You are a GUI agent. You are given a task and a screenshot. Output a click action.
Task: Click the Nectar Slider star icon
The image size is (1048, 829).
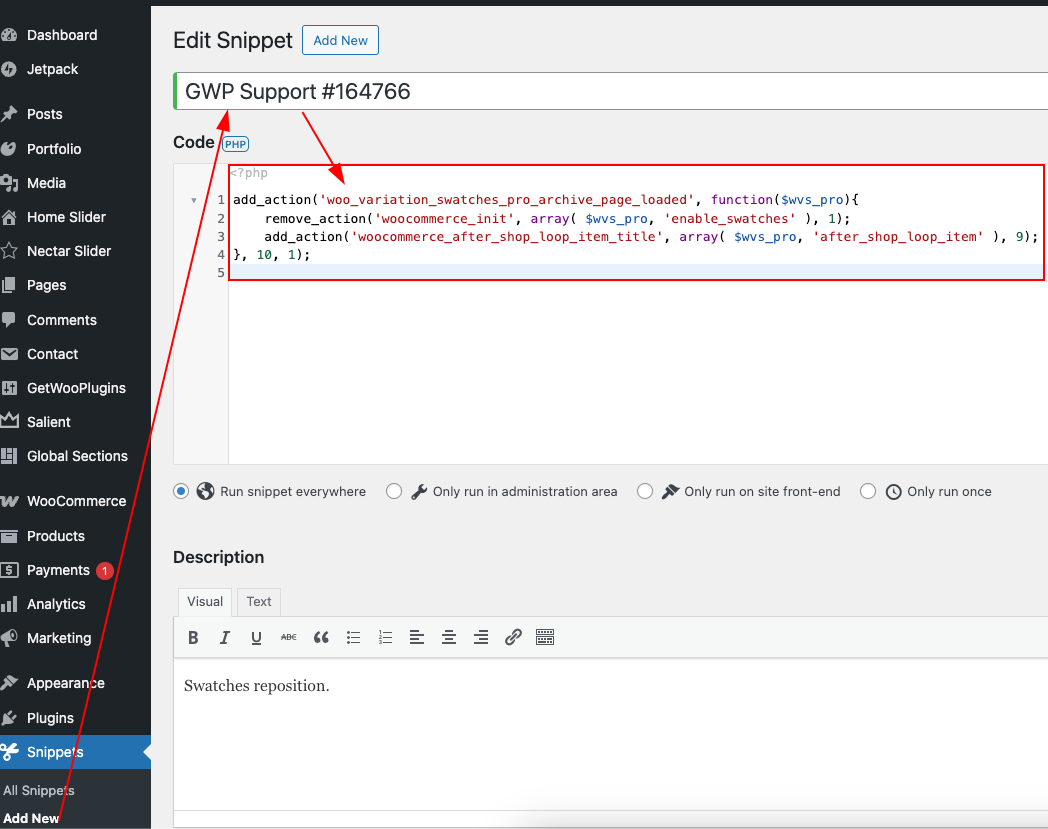[9, 251]
